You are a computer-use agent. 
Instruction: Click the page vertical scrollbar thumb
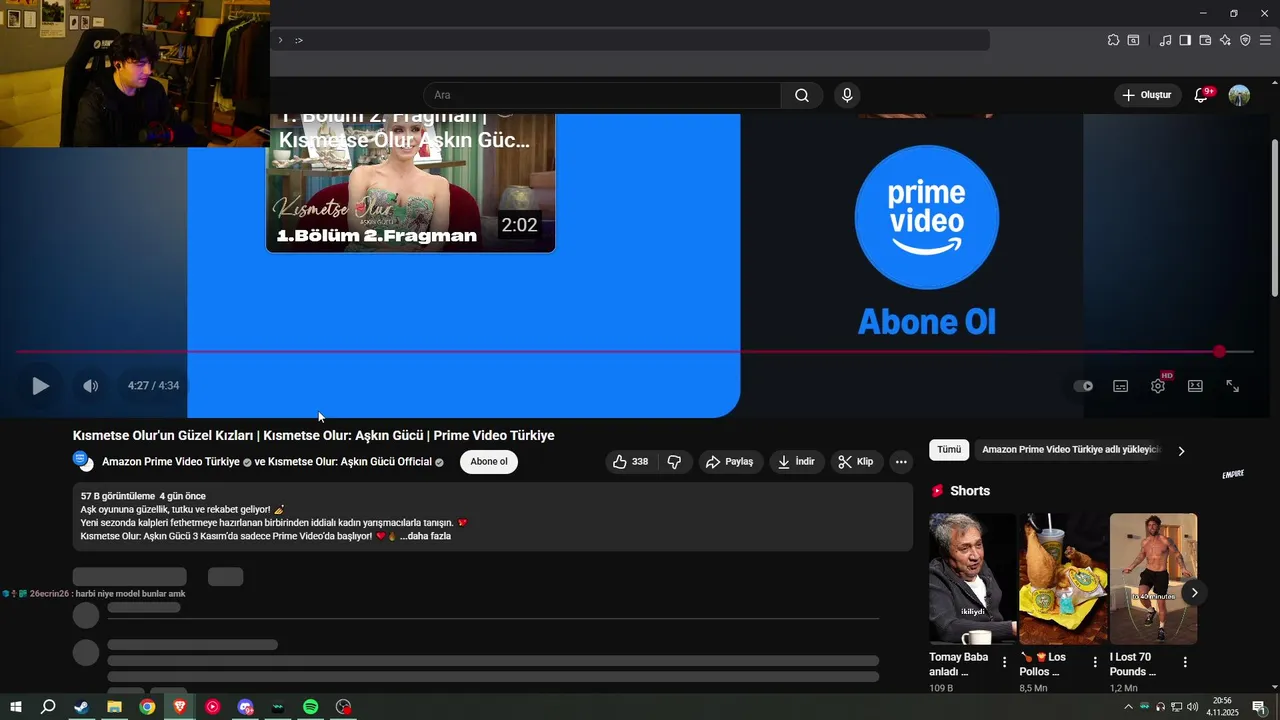tap(1274, 216)
